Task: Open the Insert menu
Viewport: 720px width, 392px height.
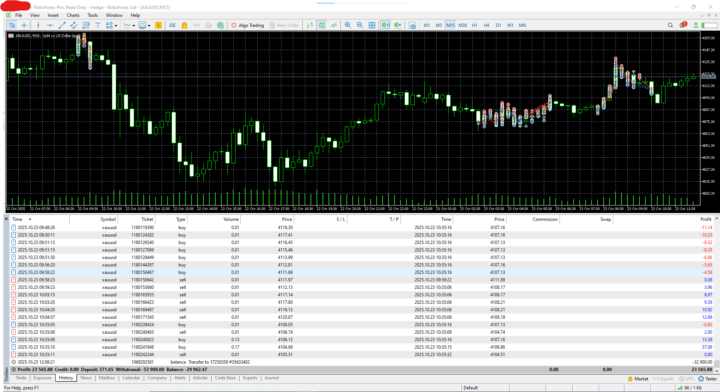Action: coord(53,15)
